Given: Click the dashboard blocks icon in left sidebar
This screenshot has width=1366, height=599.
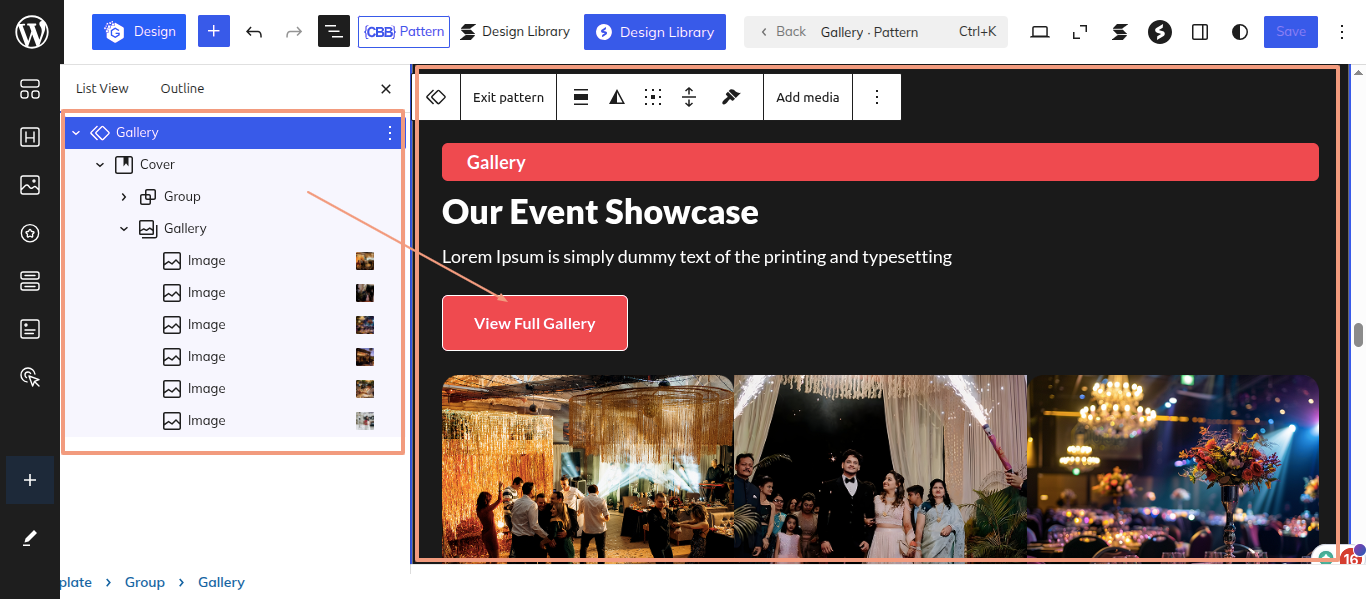Looking at the screenshot, I should [30, 89].
